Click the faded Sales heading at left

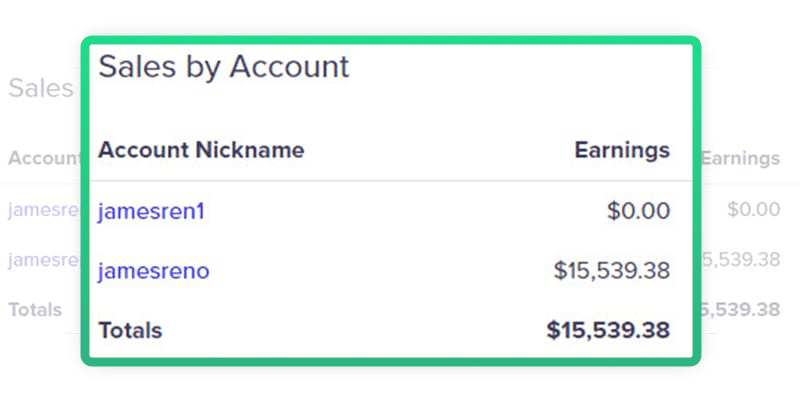coord(41,88)
